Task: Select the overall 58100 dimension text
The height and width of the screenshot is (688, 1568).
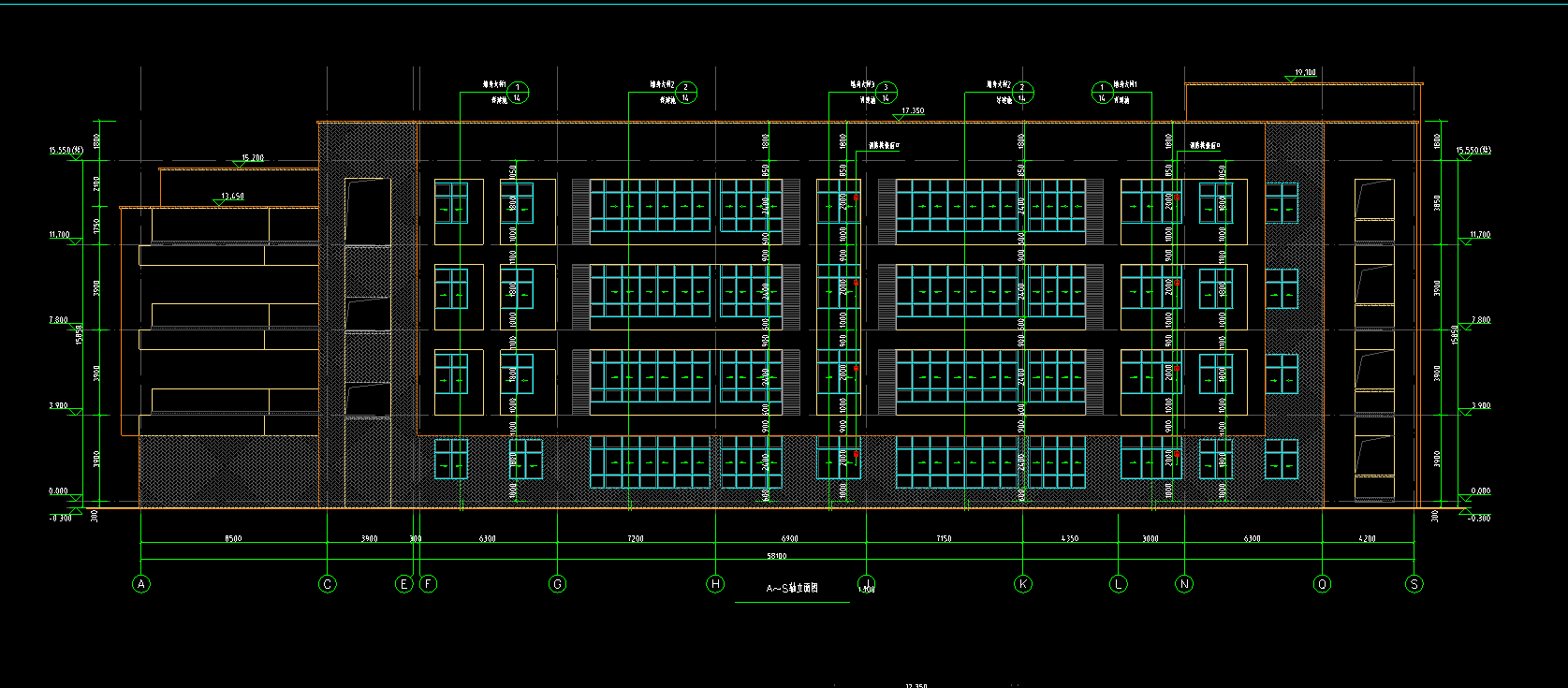Action: pyautogui.click(x=776, y=557)
